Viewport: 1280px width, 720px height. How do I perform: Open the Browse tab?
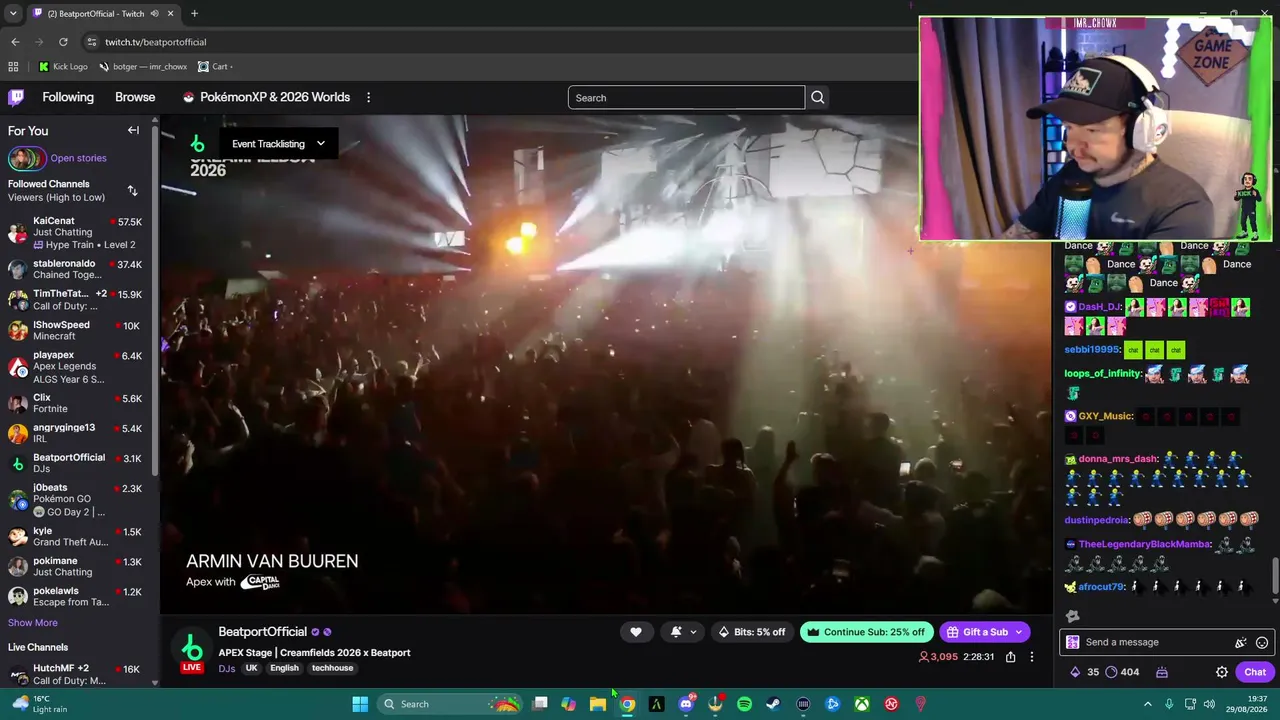coord(135,97)
